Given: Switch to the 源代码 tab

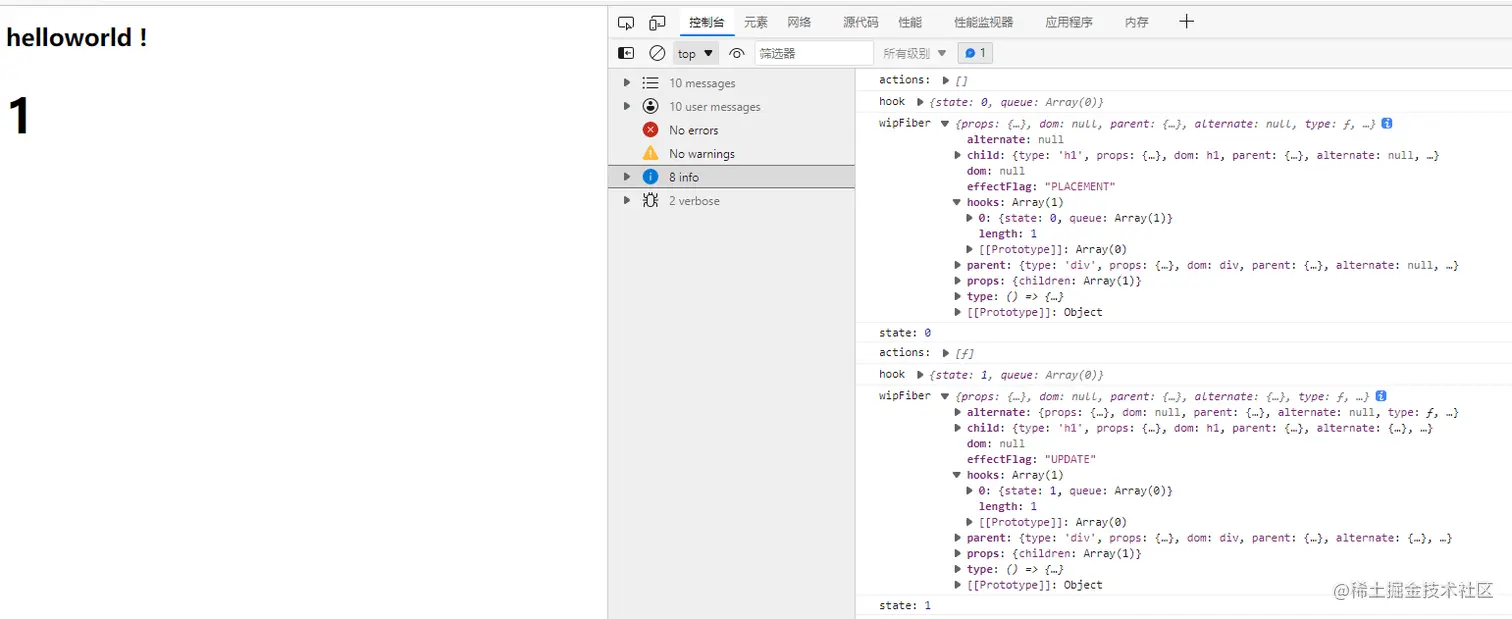Looking at the screenshot, I should (860, 22).
